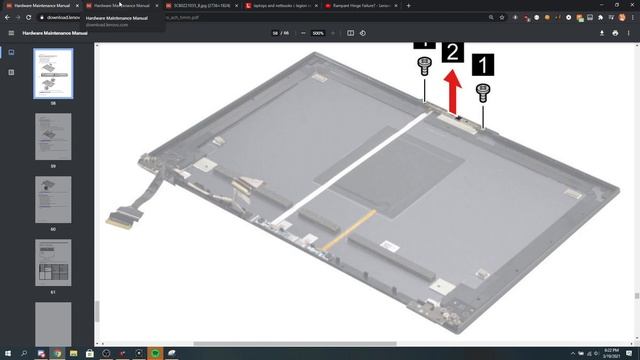
Task: Select thumbnails view icon in sidebar
Action: (x=11, y=52)
